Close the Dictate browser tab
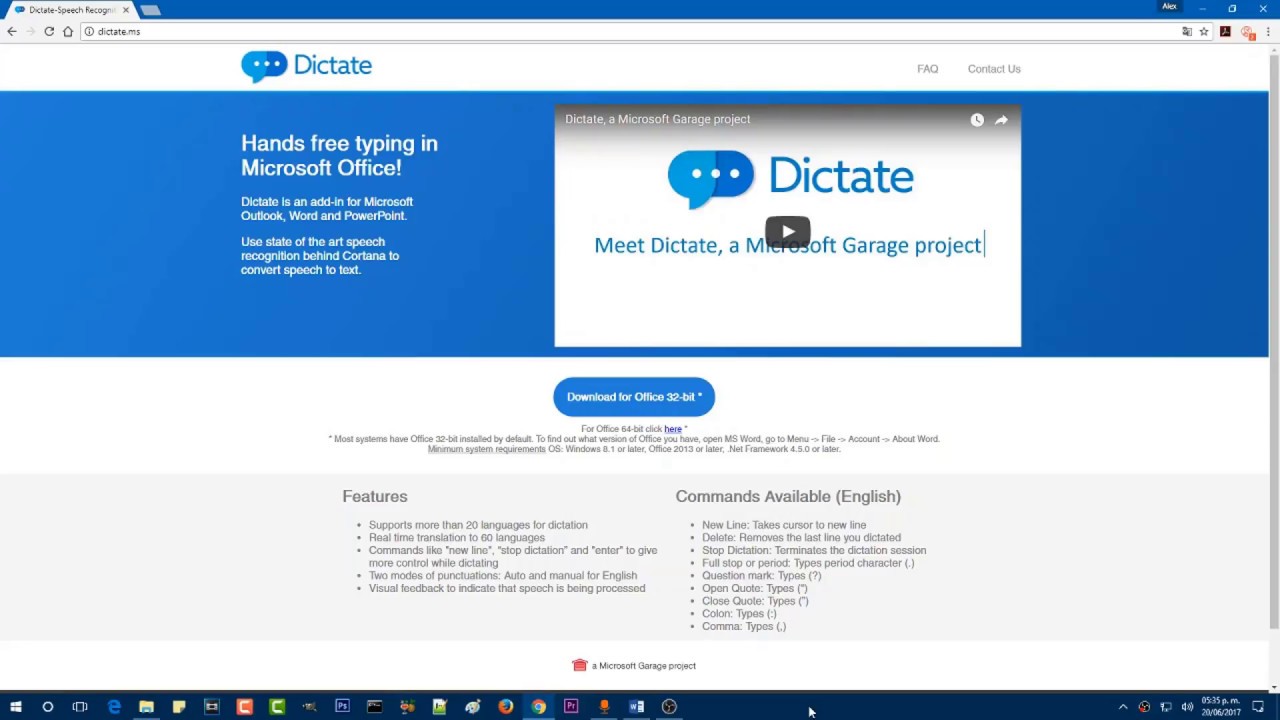 pyautogui.click(x=126, y=10)
